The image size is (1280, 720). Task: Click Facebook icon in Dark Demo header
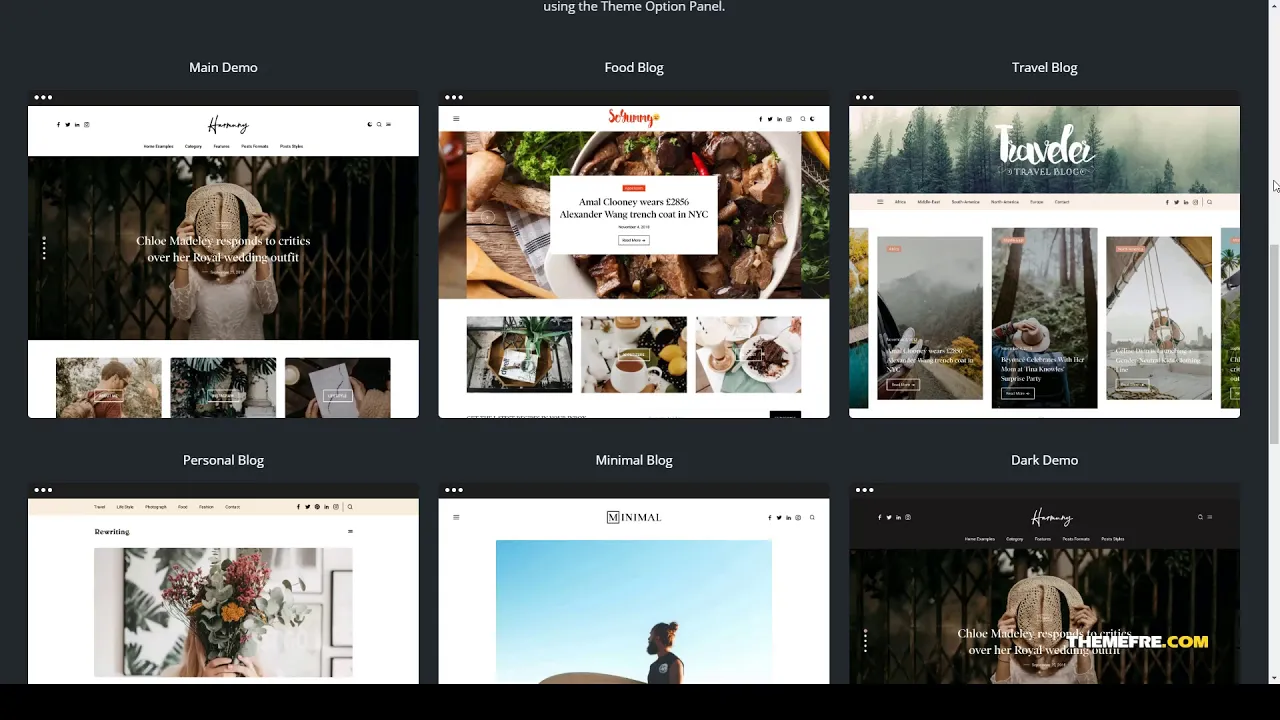[x=879, y=517]
